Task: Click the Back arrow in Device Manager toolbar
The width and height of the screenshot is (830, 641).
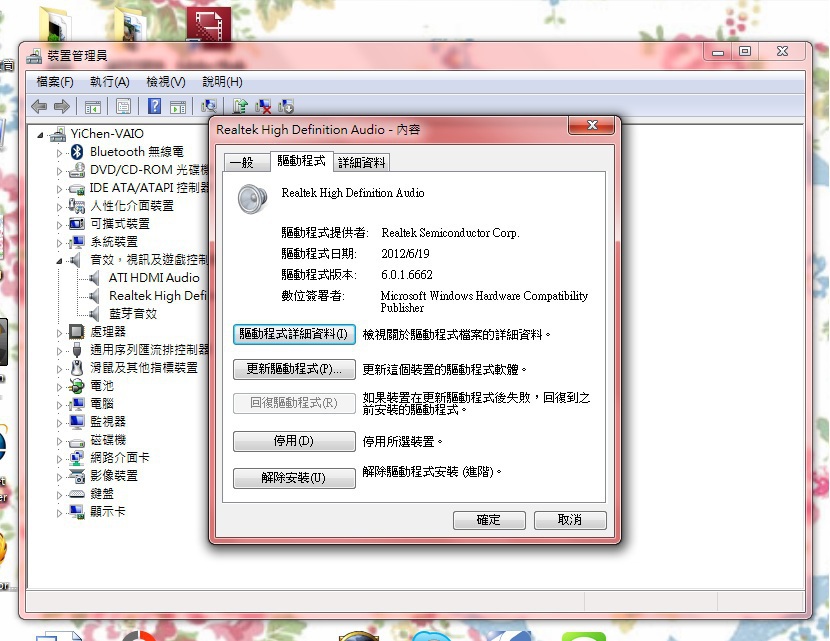Action: point(39,106)
